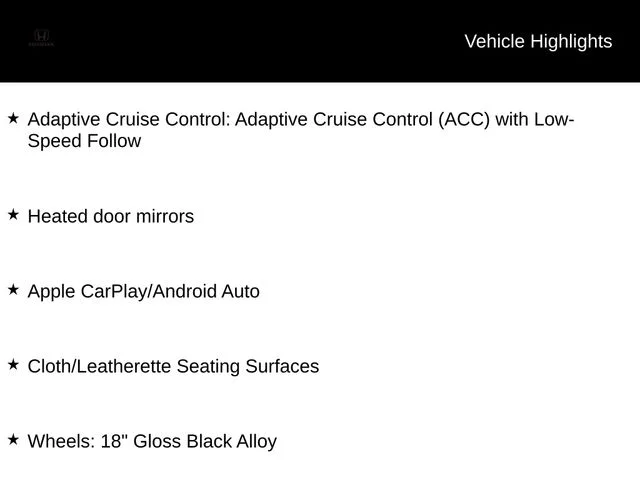Screen dimensions: 640x480
Task: Click the word Android in CarPlay line
Action: [x=184, y=291]
